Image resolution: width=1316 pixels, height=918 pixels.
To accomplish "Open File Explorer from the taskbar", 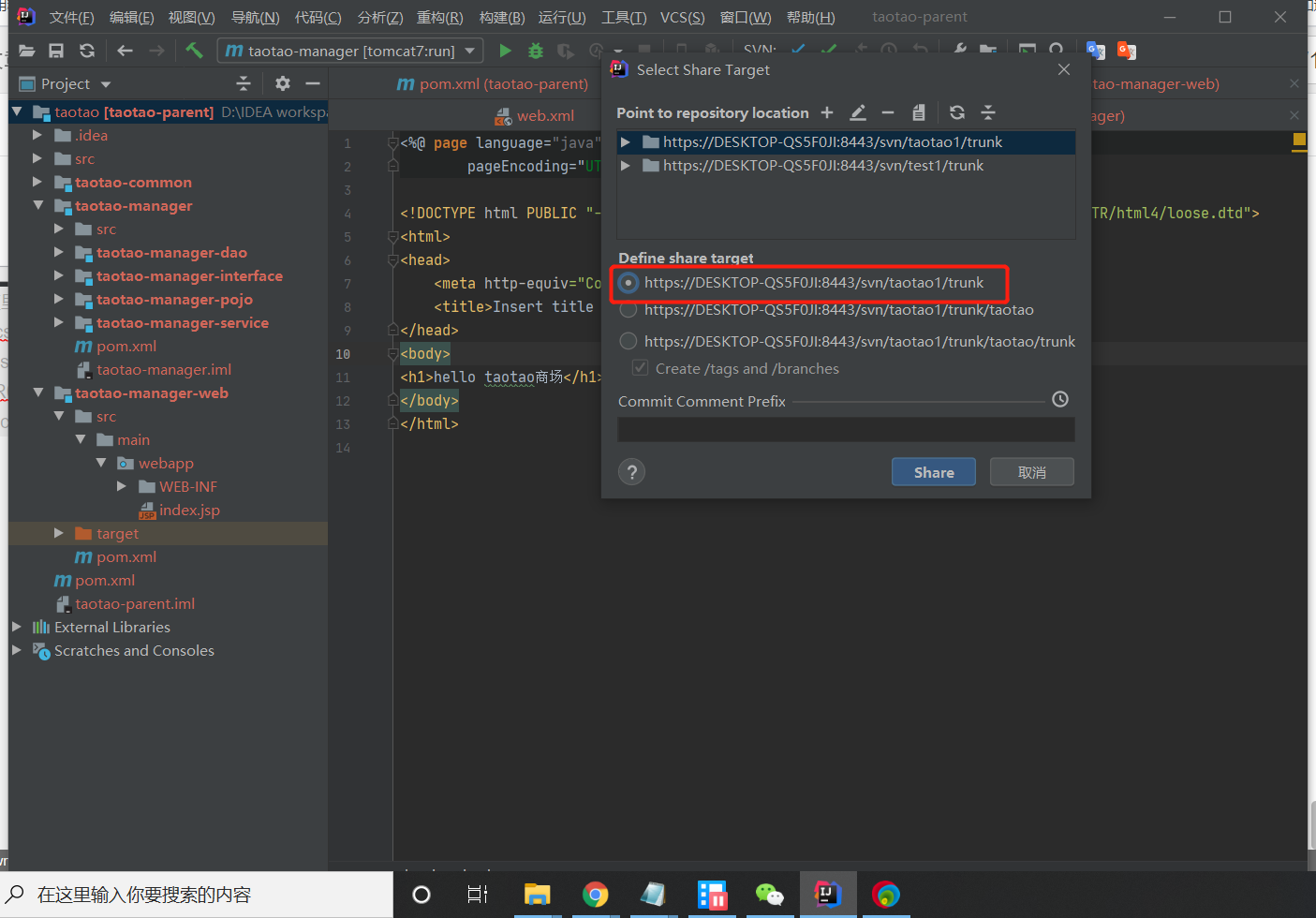I will coord(538,895).
